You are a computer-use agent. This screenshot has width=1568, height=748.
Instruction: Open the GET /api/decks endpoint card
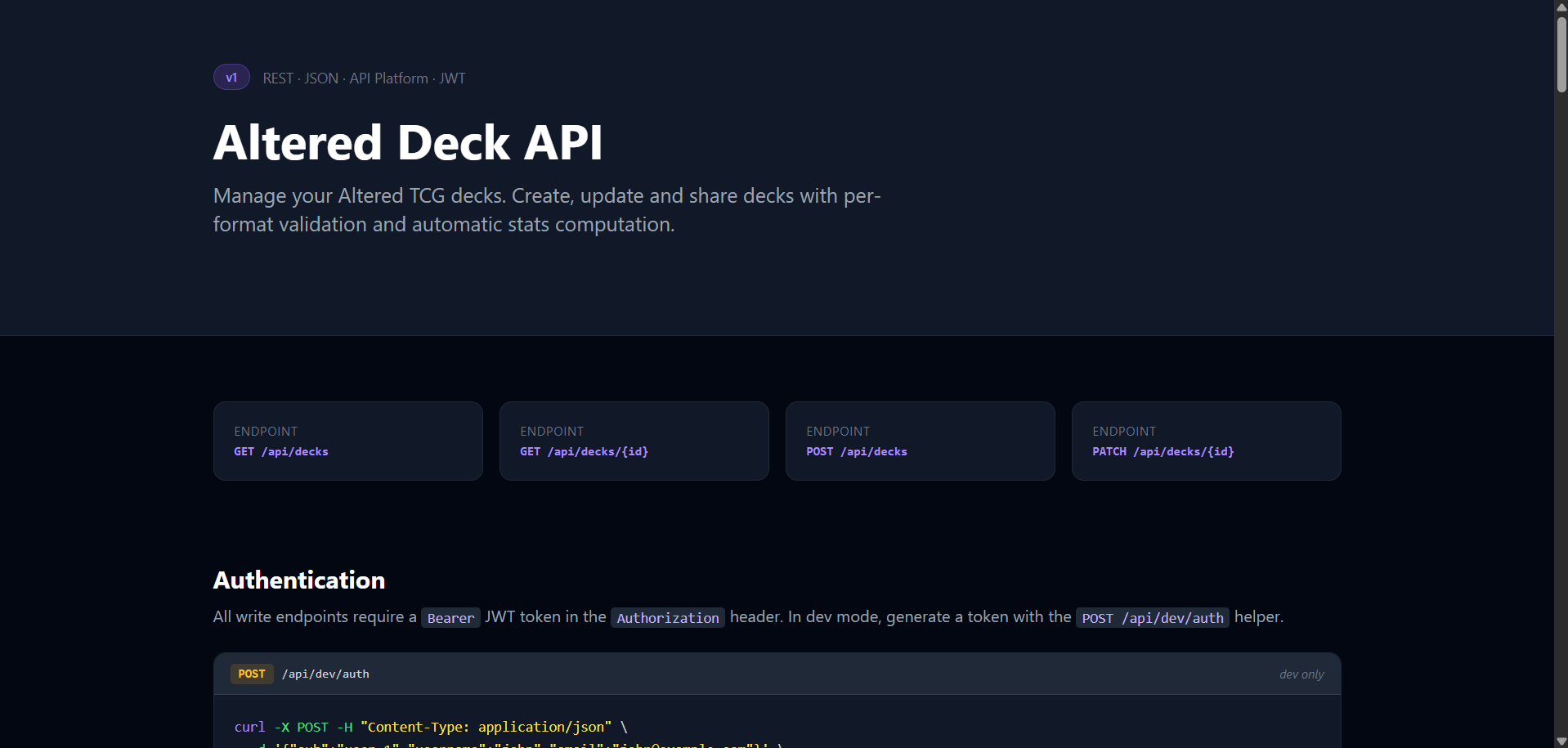point(347,441)
